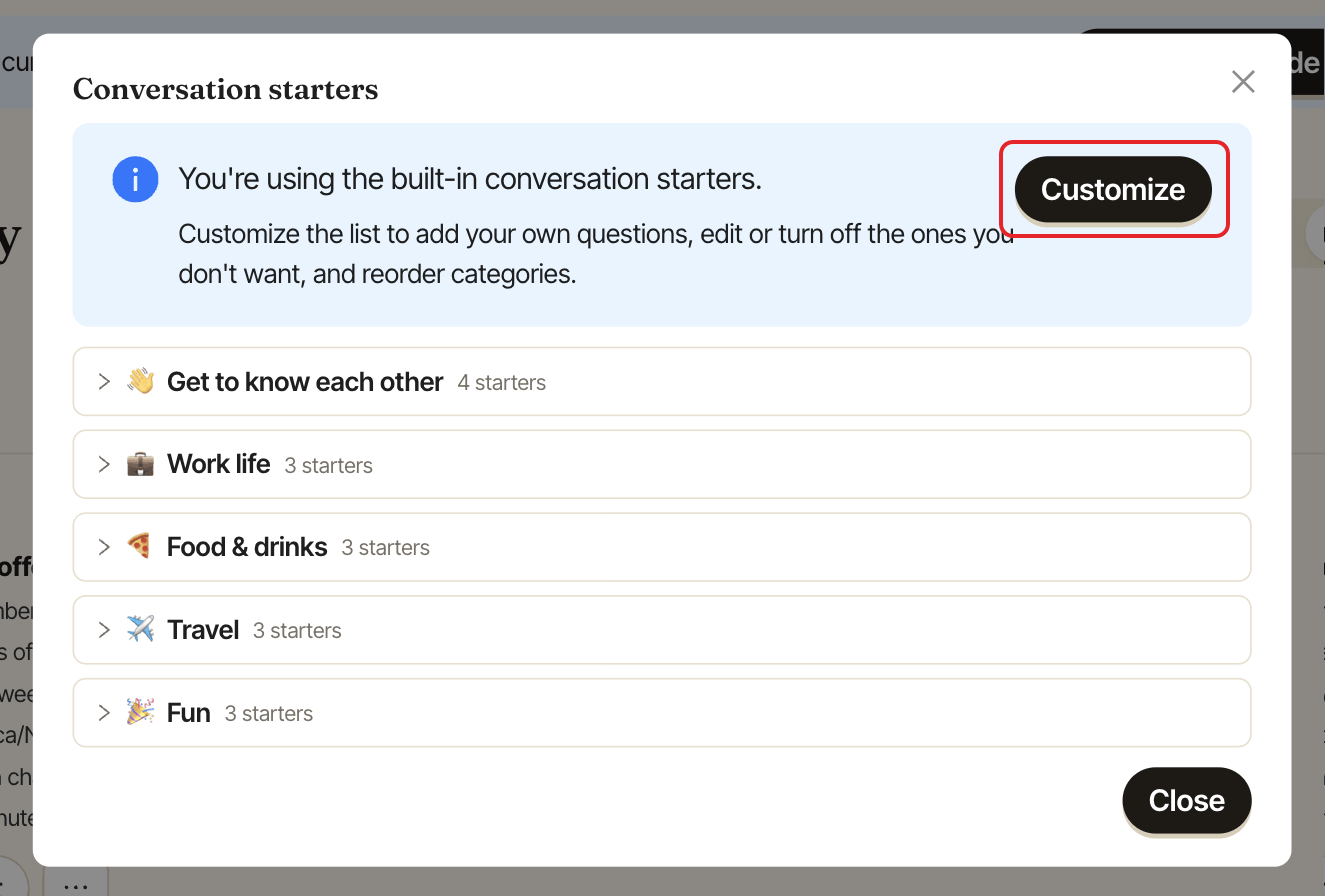This screenshot has height=896, width=1325.
Task: Click the Customize button
Action: pos(1113,189)
